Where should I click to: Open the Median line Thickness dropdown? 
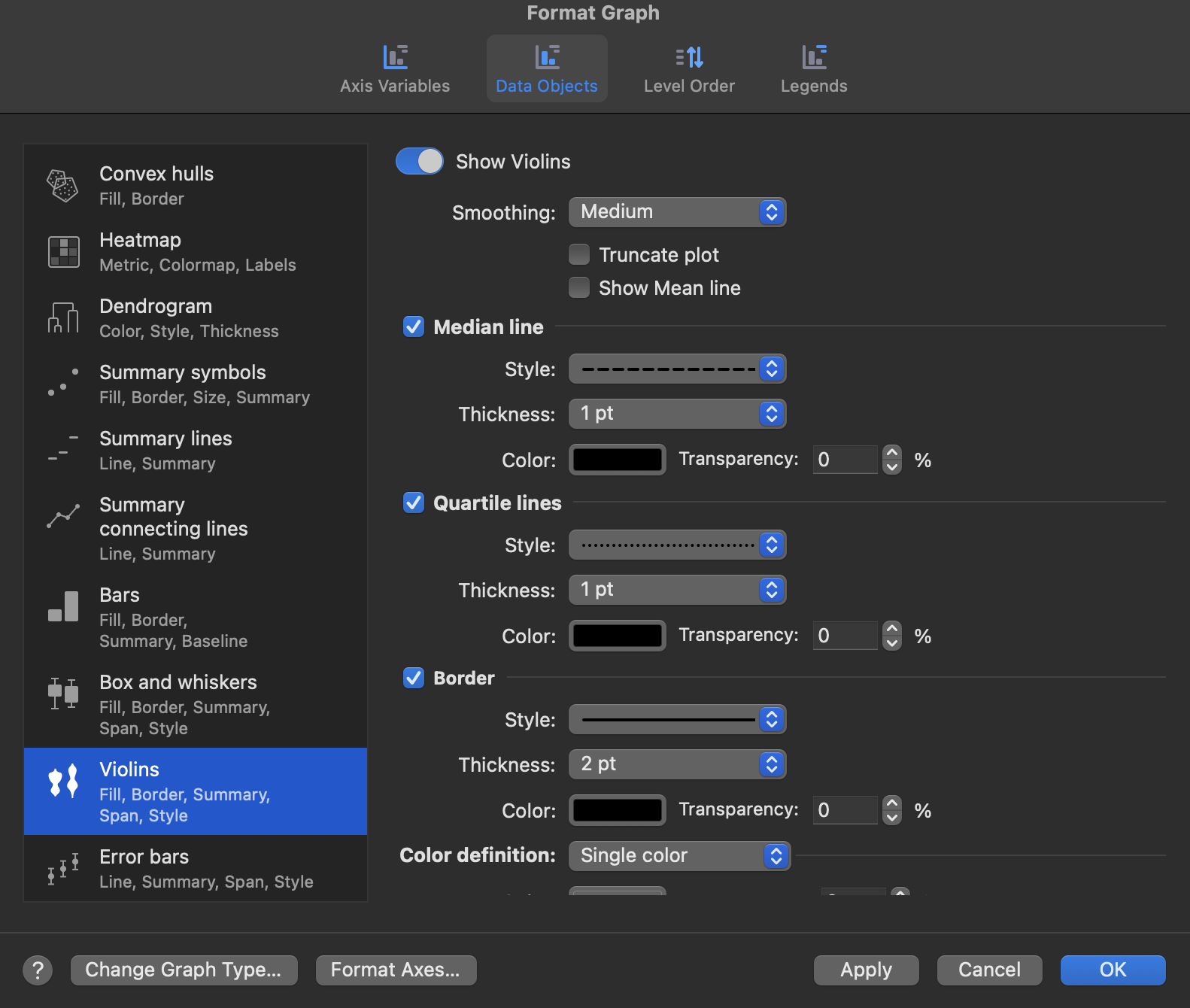tap(678, 414)
